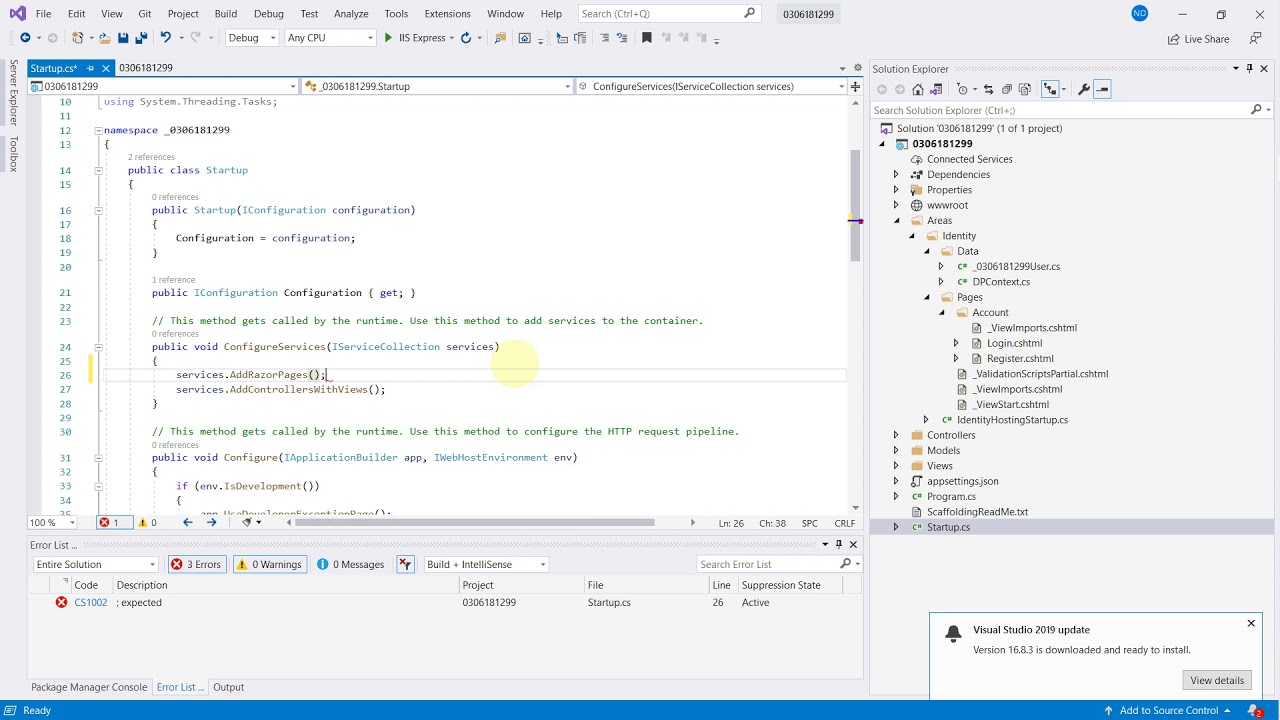Click the next issue arrow below editor
This screenshot has height=720, width=1280.
pos(211,522)
